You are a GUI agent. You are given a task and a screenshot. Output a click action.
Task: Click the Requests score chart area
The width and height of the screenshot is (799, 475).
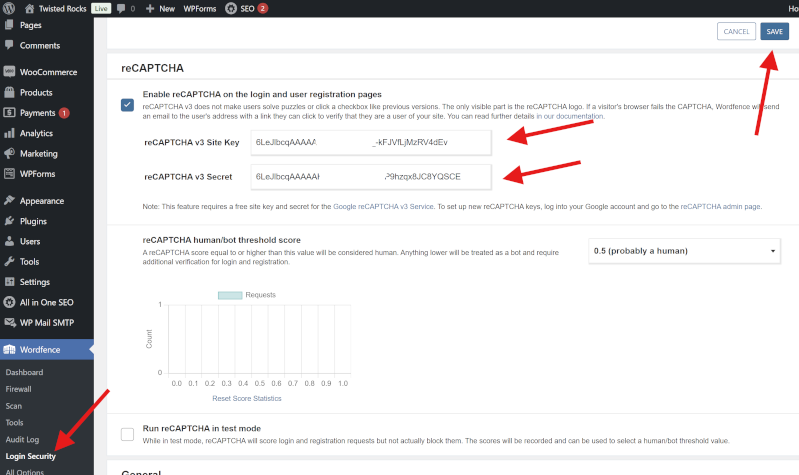259,339
